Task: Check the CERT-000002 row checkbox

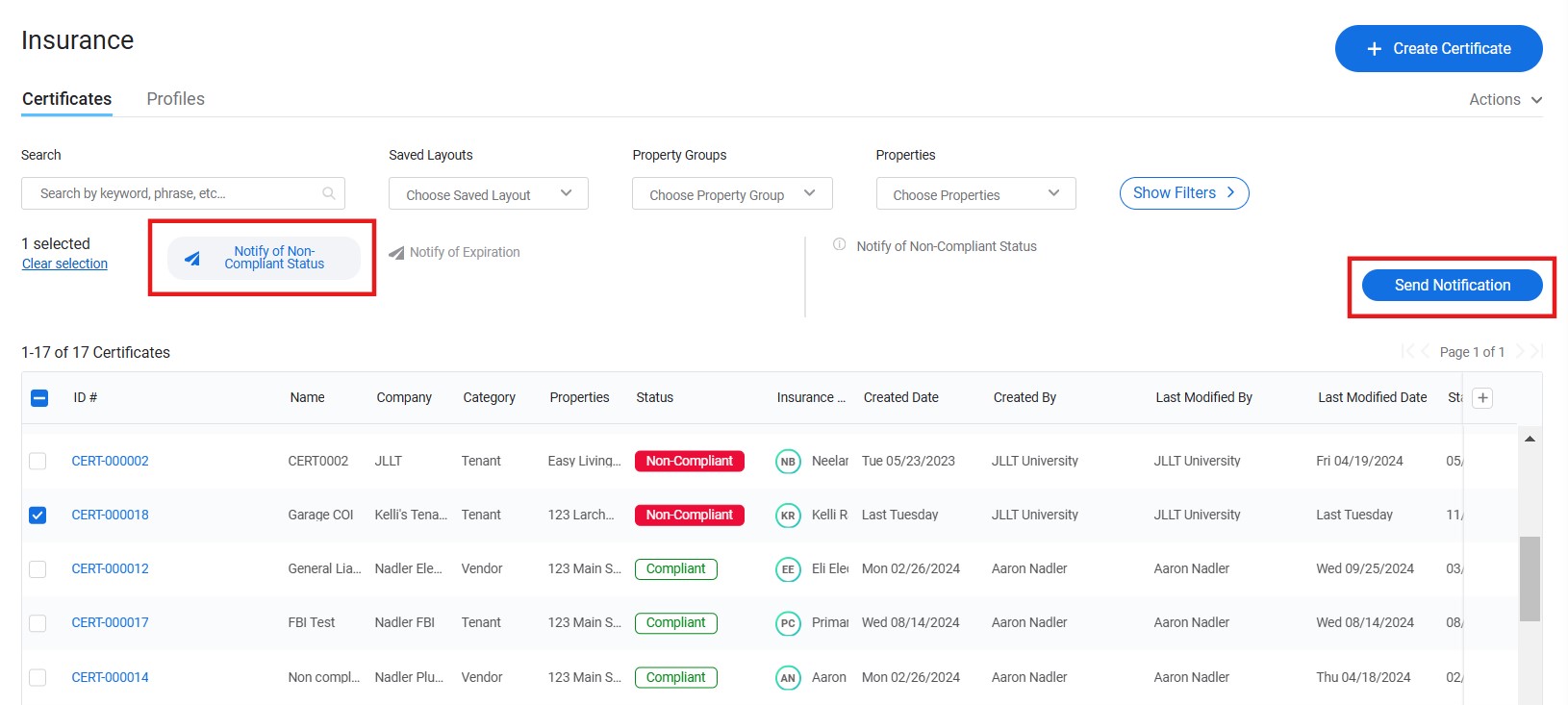Action: click(38, 462)
